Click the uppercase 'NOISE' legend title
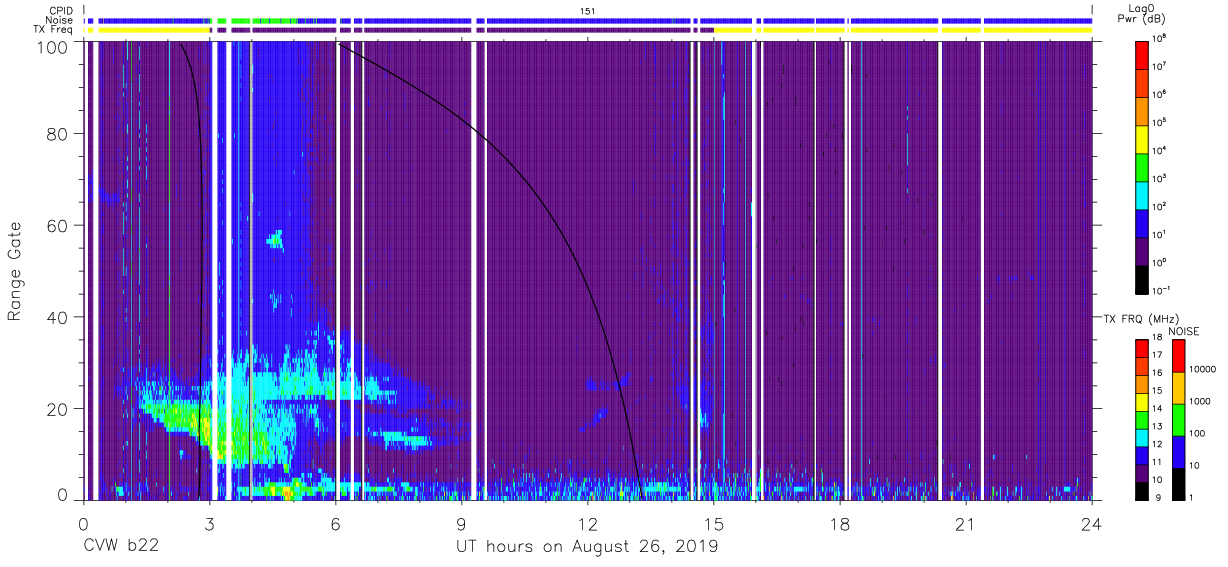 tap(1183, 331)
